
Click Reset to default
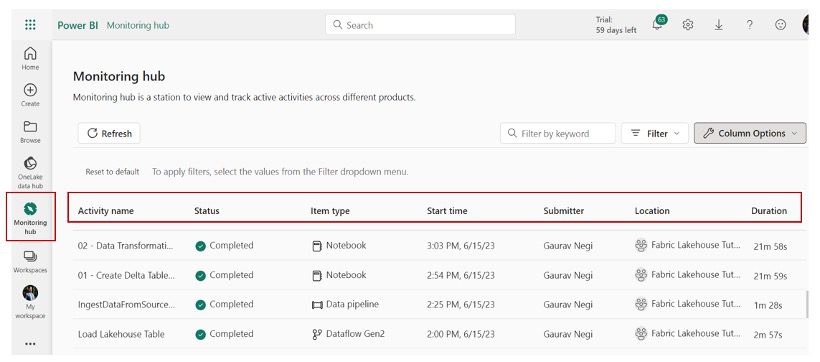pos(112,172)
